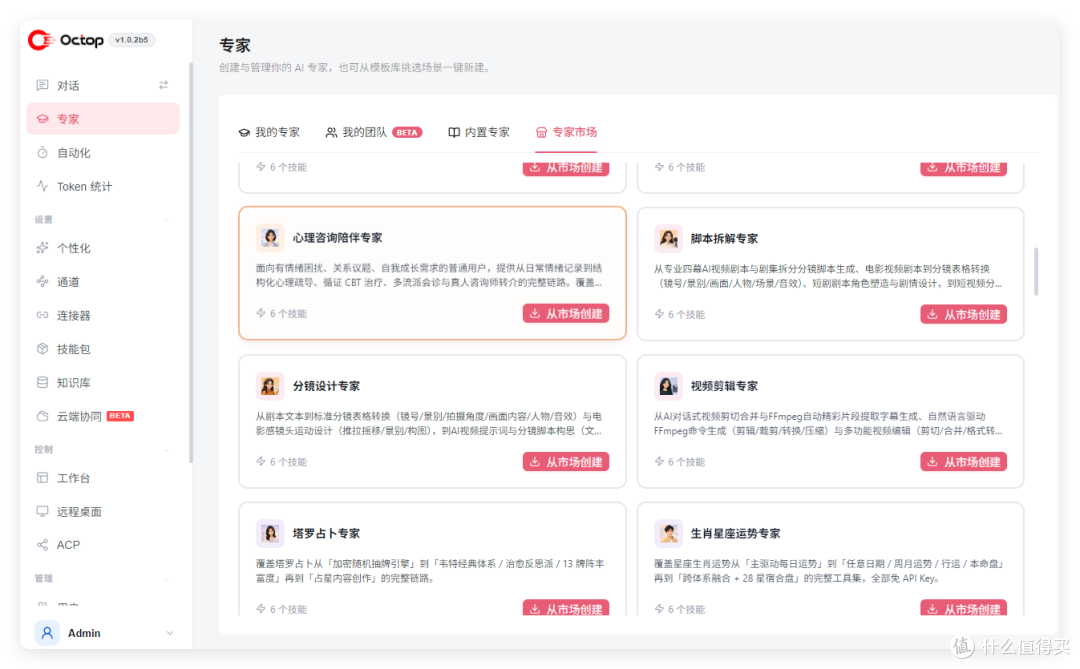Click the 脚本拆解专家 avatar thumbnail
Image resolution: width=1080 pixels, height=669 pixels.
[x=668, y=238]
